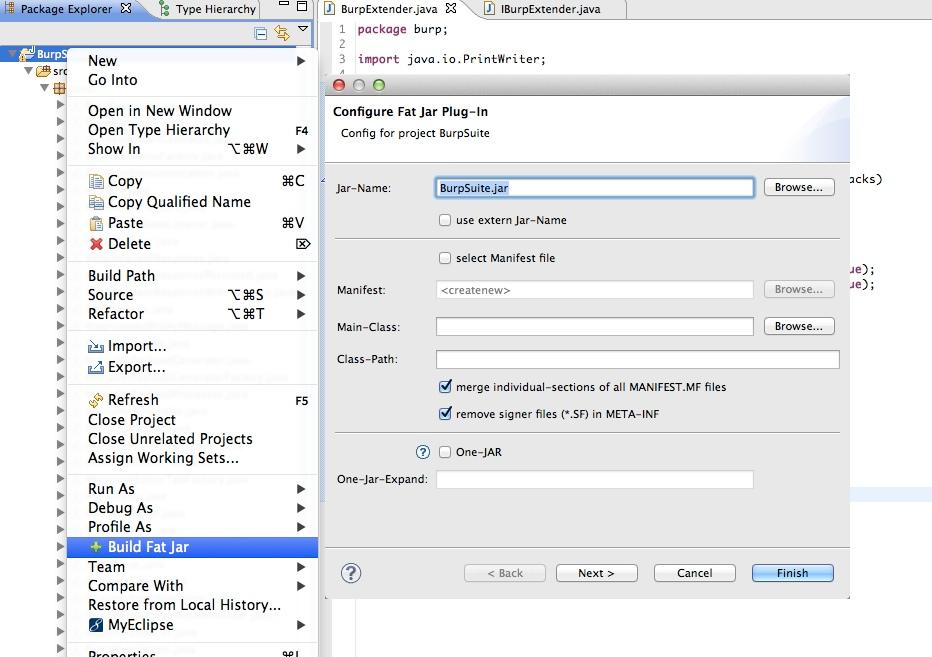This screenshot has height=657, width=932.
Task: Click Browse next to Main-Class field
Action: [799, 326]
